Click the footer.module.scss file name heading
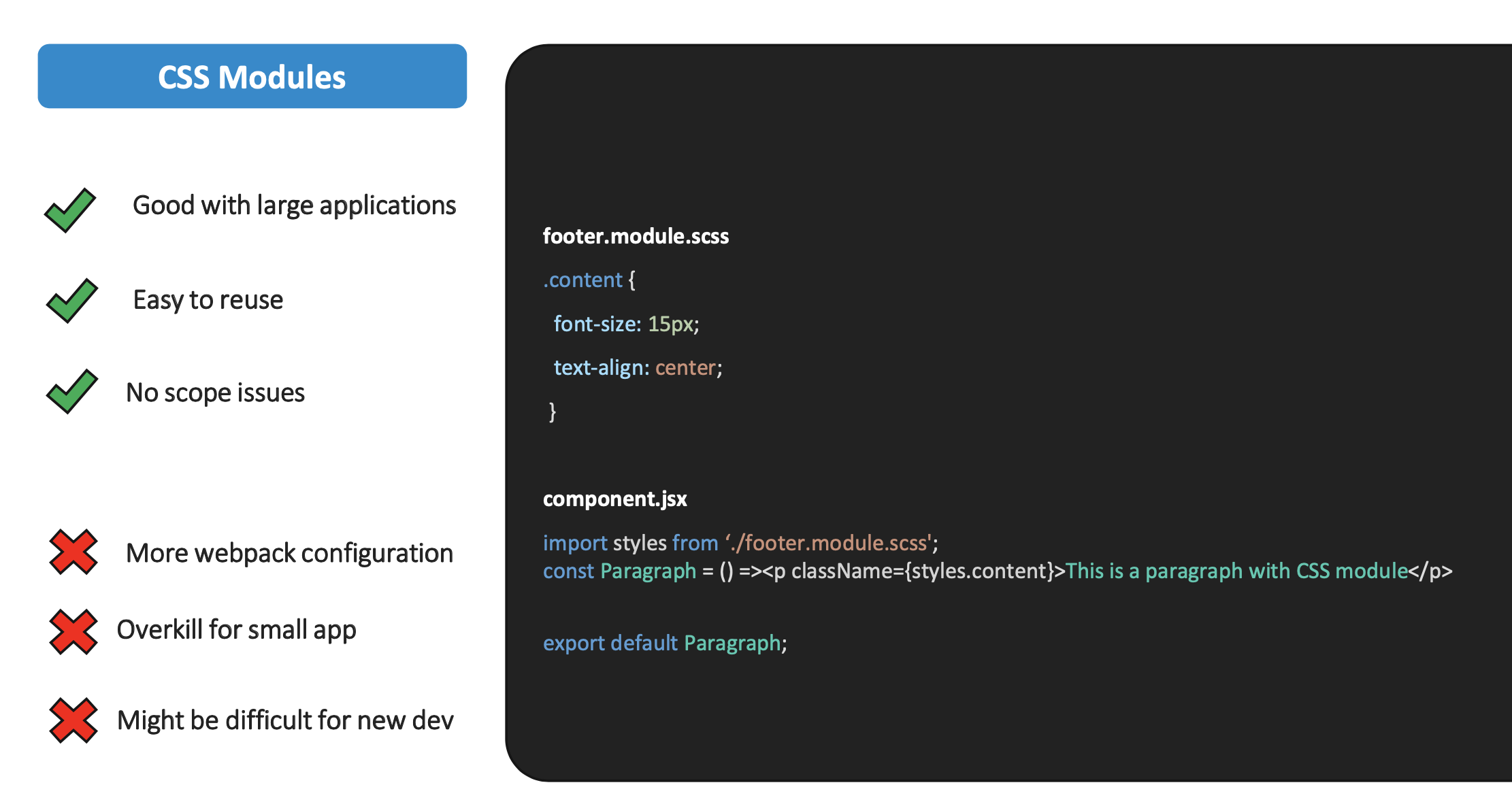Screen dimensions: 1512x785 point(636,236)
